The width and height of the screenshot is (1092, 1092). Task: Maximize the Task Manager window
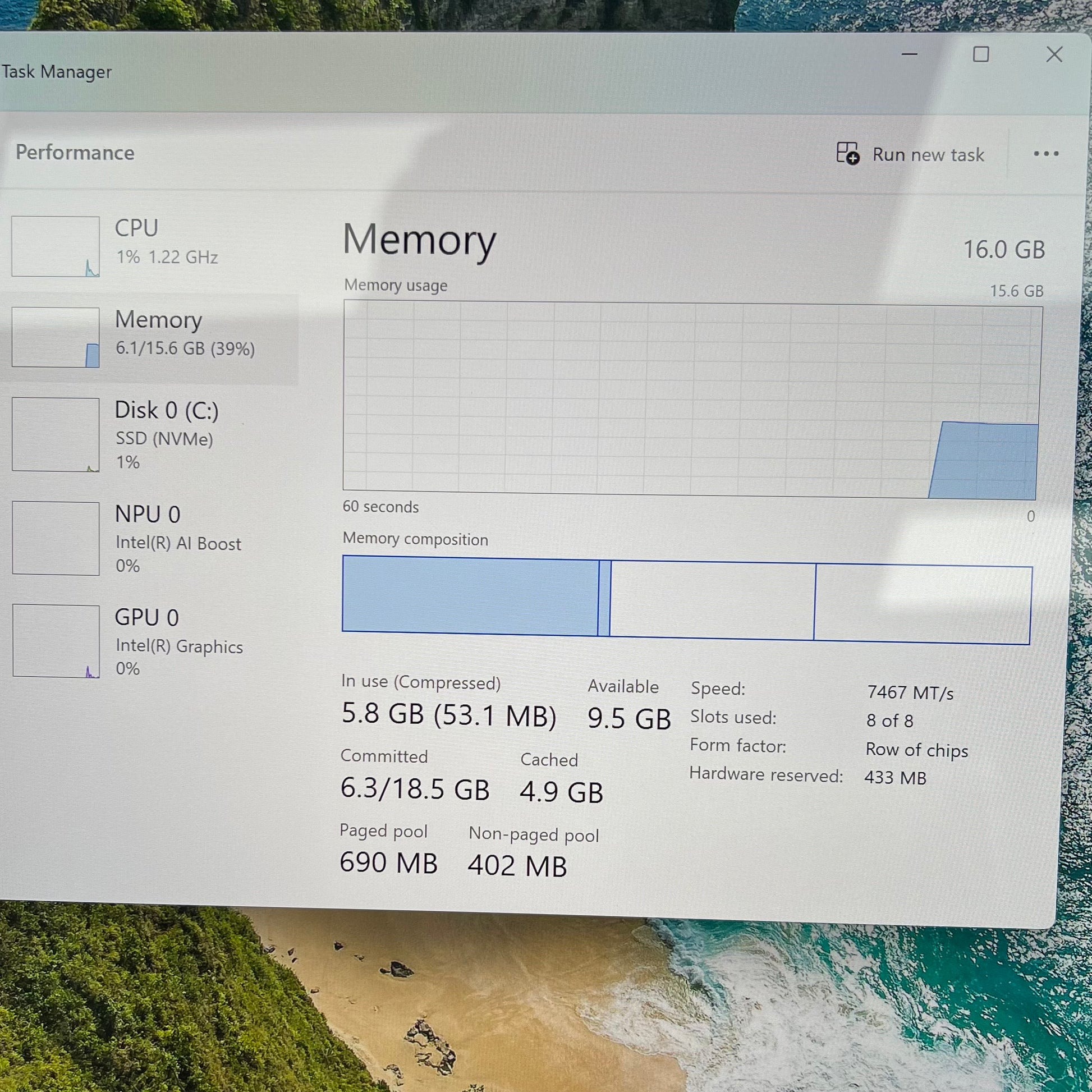pos(981,55)
